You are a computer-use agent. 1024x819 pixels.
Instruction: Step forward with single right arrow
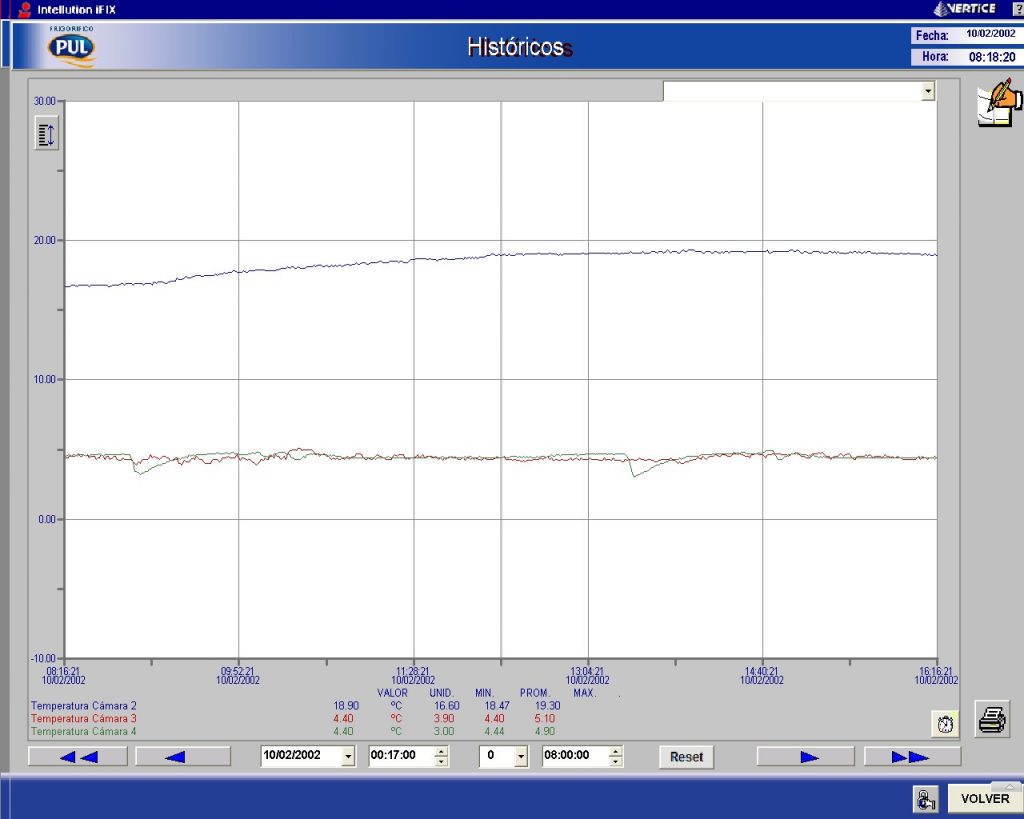click(x=806, y=757)
